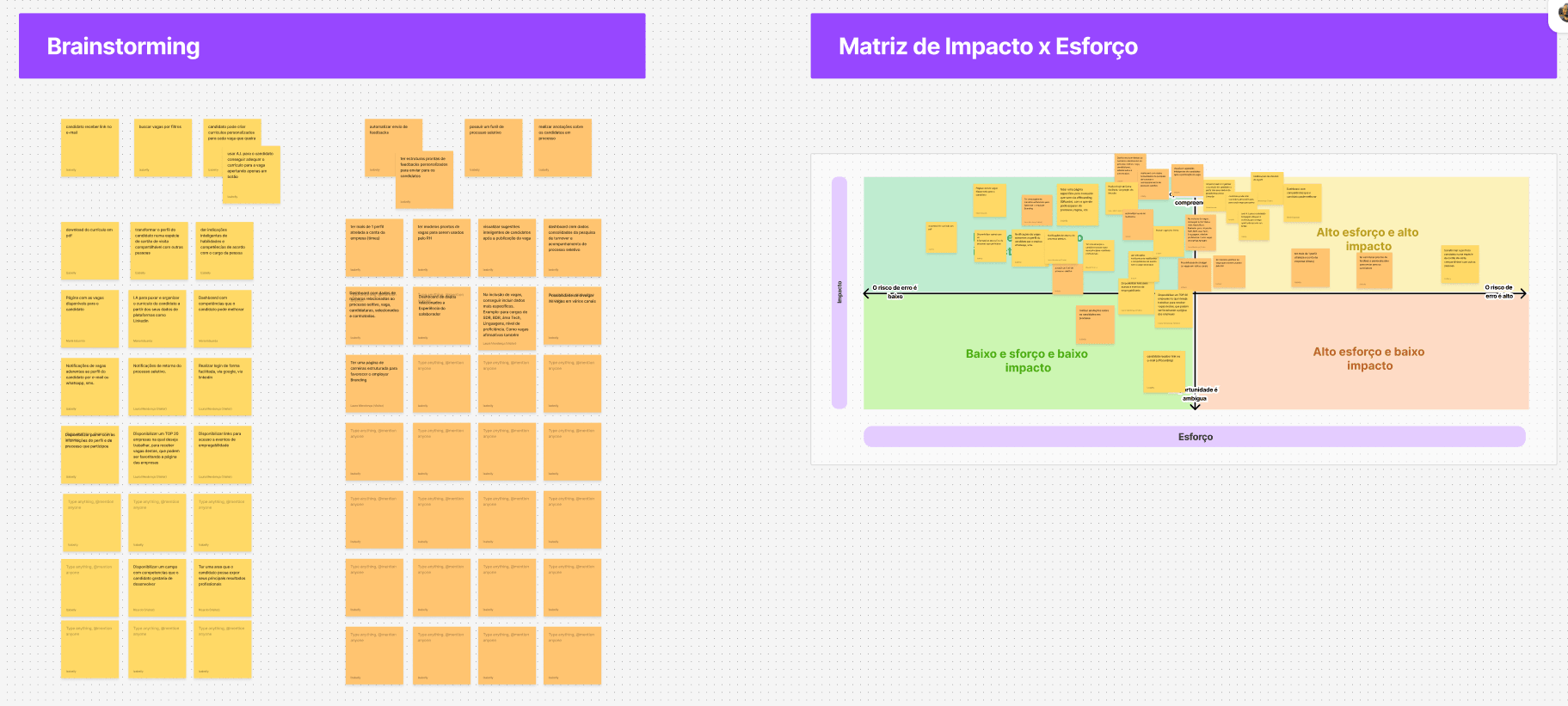Select the 'Na inclusão de vagas' orange sticky
Screen dimensions: 1568x706
click(507, 319)
